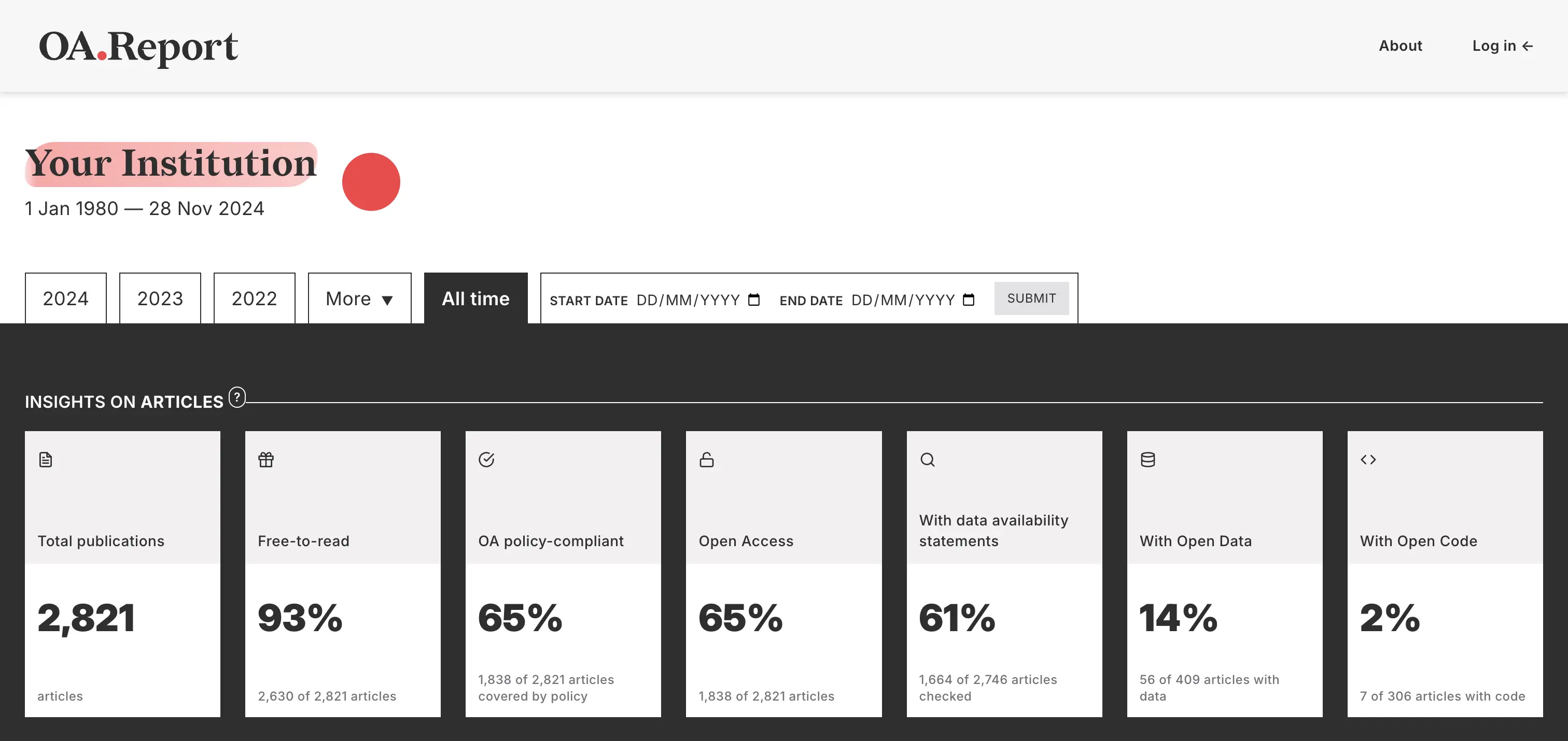Viewport: 1568px width, 741px height.
Task: Switch to the 2024 tab
Action: click(66, 298)
